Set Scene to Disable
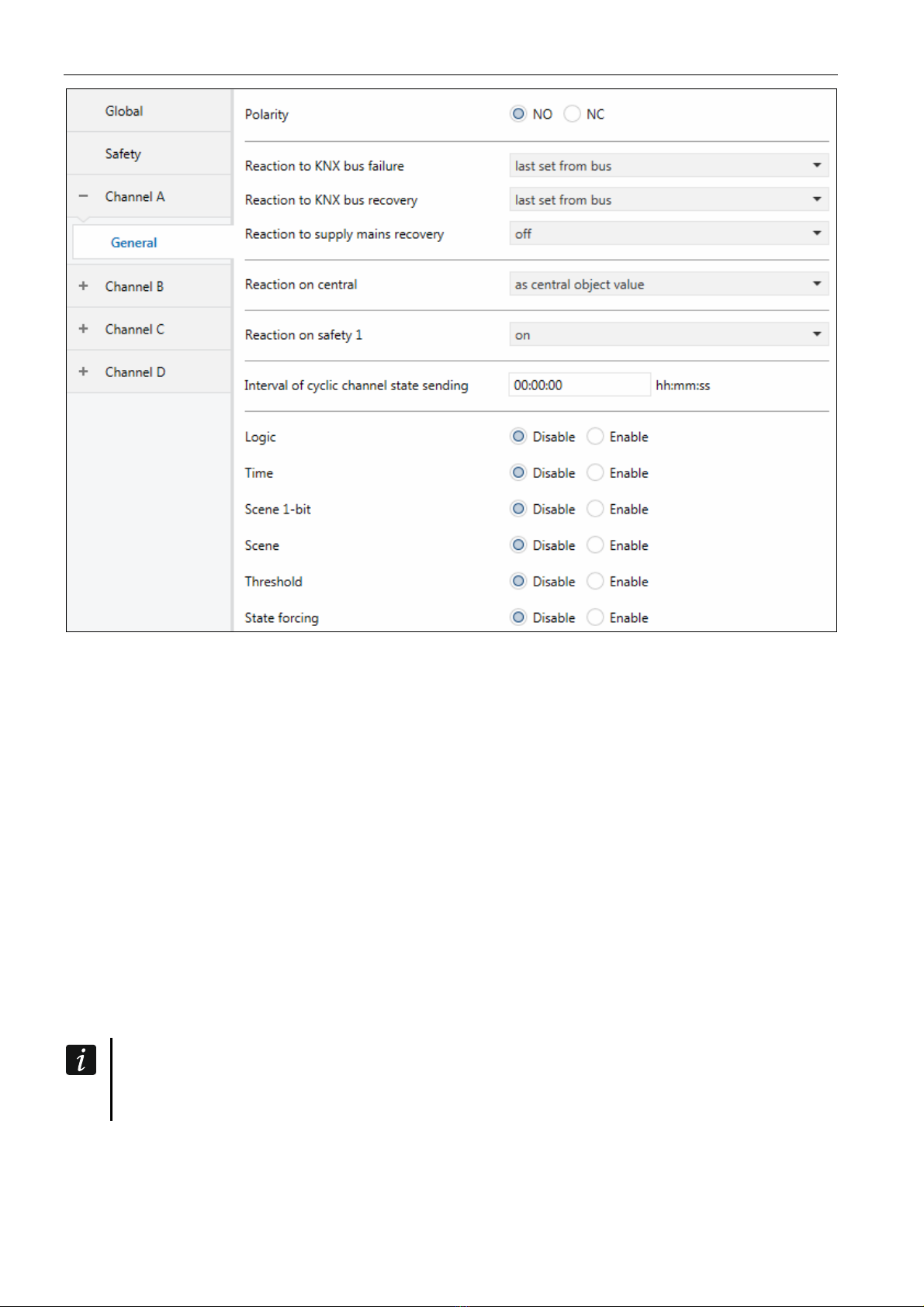The height and width of the screenshot is (1307, 924). coord(518,545)
